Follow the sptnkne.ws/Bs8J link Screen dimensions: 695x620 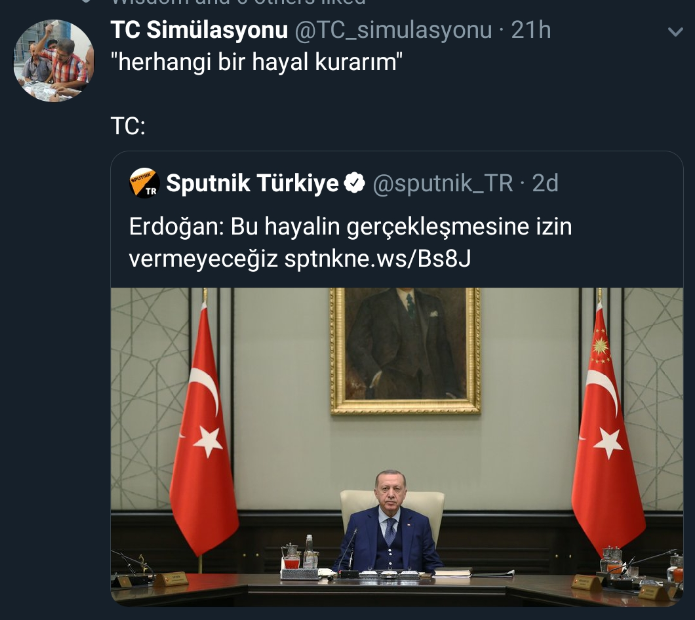tap(377, 259)
